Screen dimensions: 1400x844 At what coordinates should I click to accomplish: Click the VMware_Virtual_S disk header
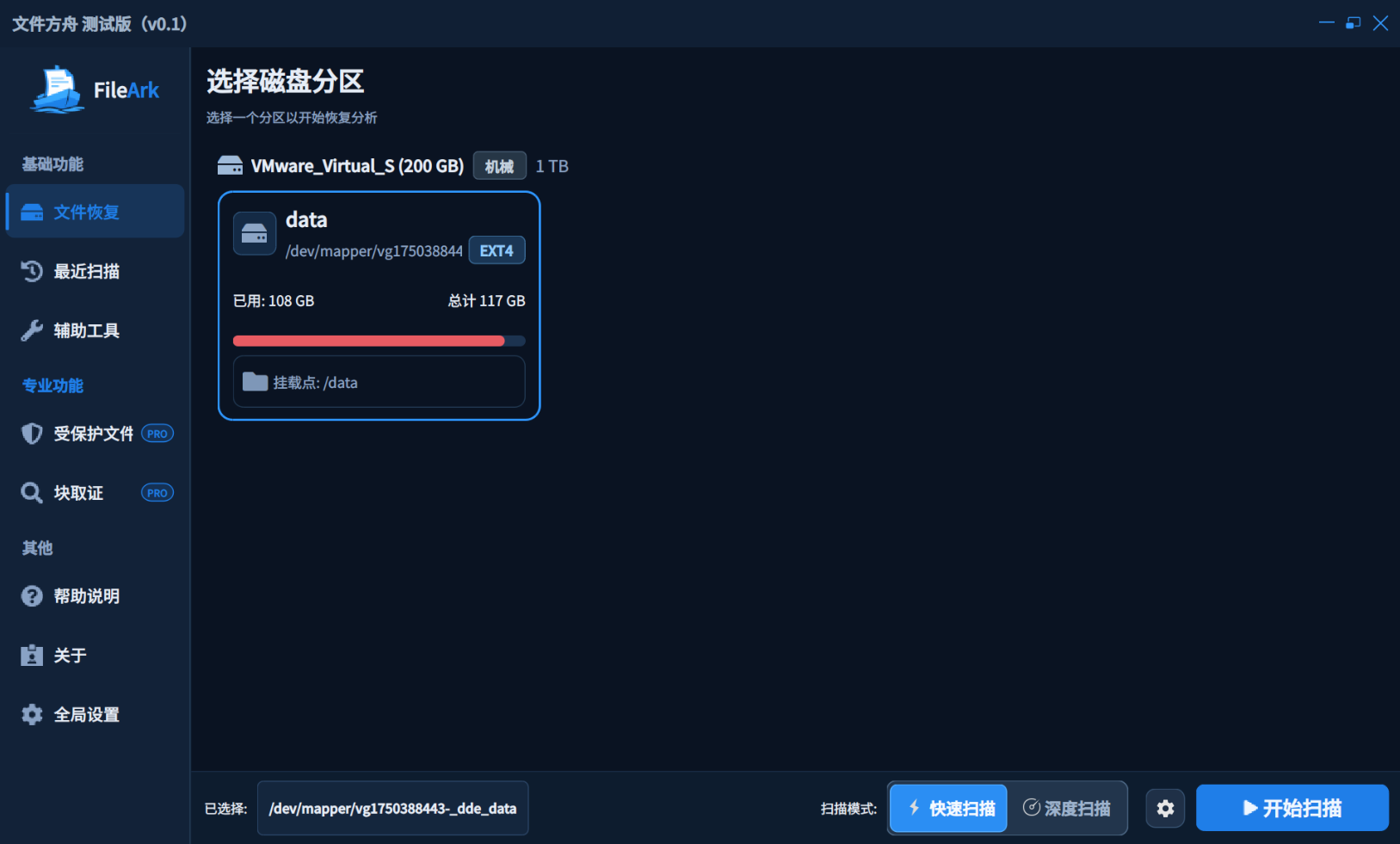coord(357,165)
